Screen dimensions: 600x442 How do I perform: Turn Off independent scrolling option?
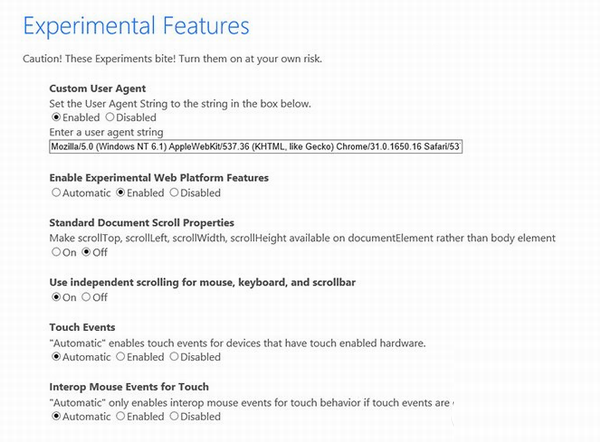[85, 297]
